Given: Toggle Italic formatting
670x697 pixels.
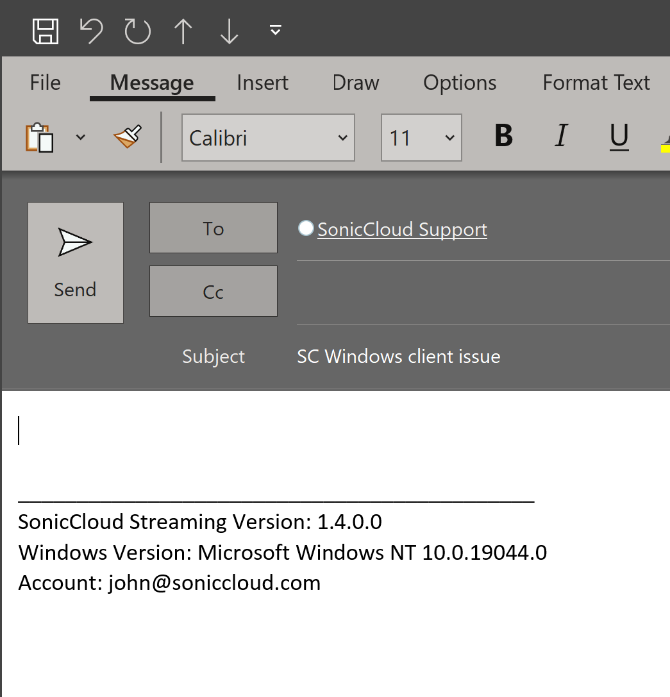Looking at the screenshot, I should click(x=561, y=137).
